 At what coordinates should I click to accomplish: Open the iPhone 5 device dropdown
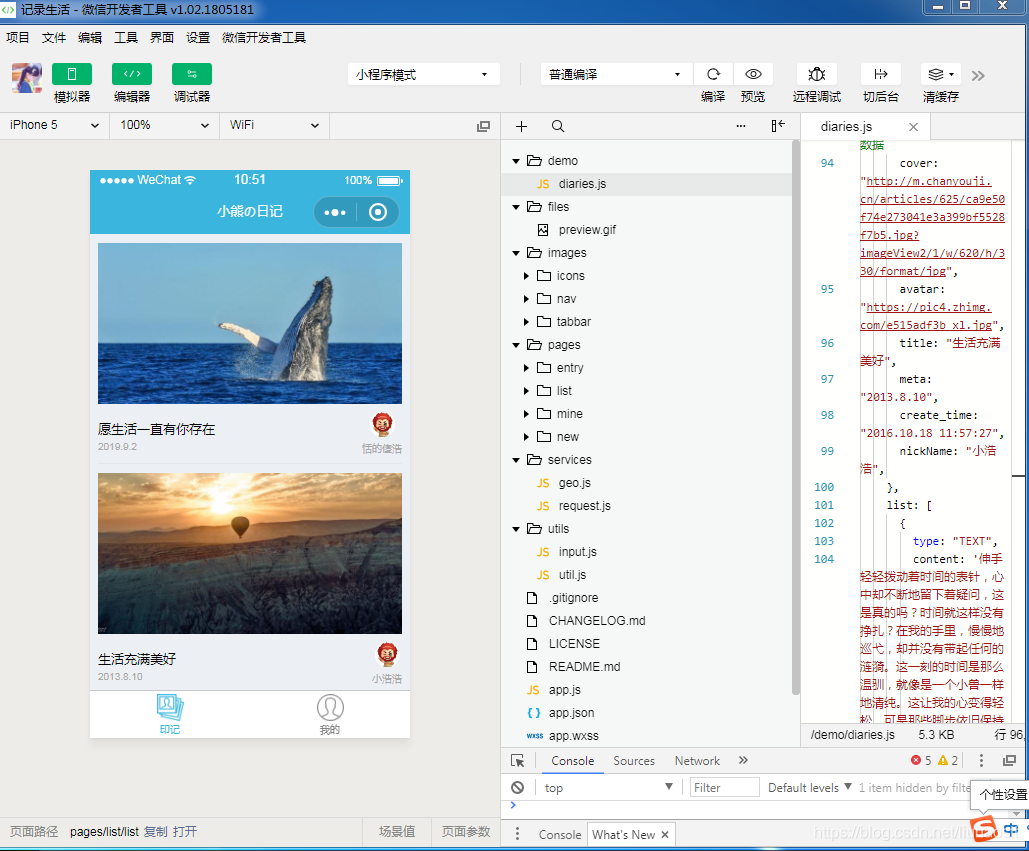tap(54, 125)
